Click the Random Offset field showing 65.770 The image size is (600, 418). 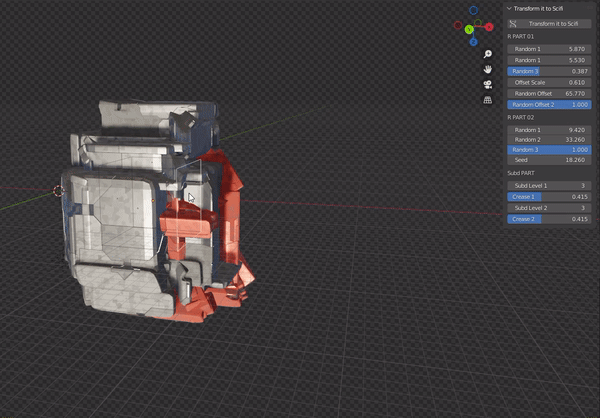[549, 93]
